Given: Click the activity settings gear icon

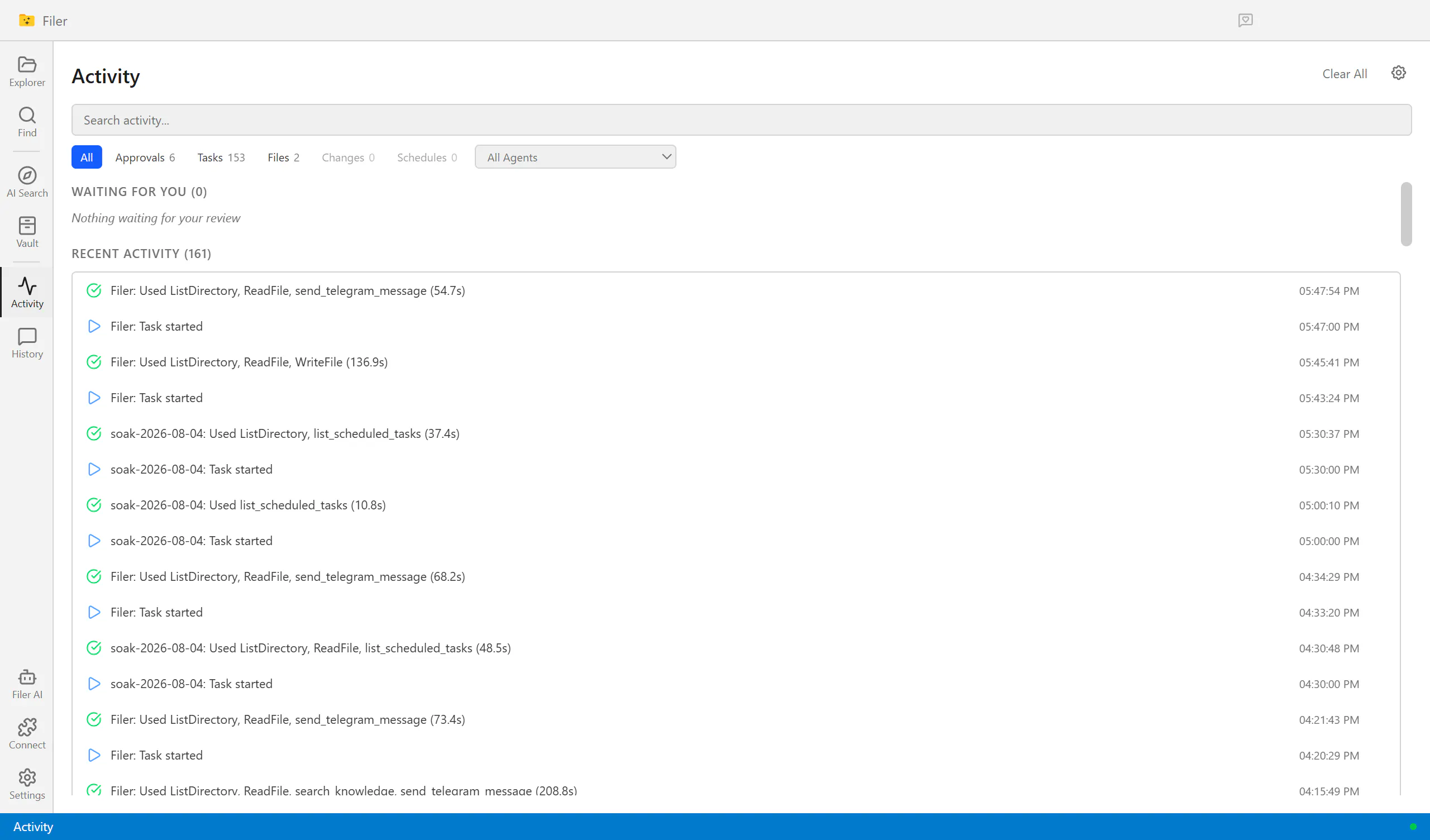Looking at the screenshot, I should pos(1398,73).
